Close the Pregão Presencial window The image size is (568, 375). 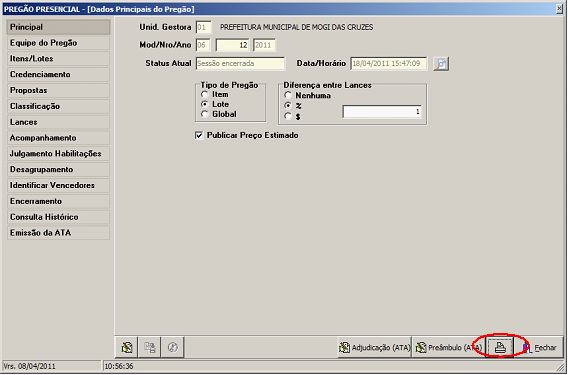pyautogui.click(x=560, y=9)
